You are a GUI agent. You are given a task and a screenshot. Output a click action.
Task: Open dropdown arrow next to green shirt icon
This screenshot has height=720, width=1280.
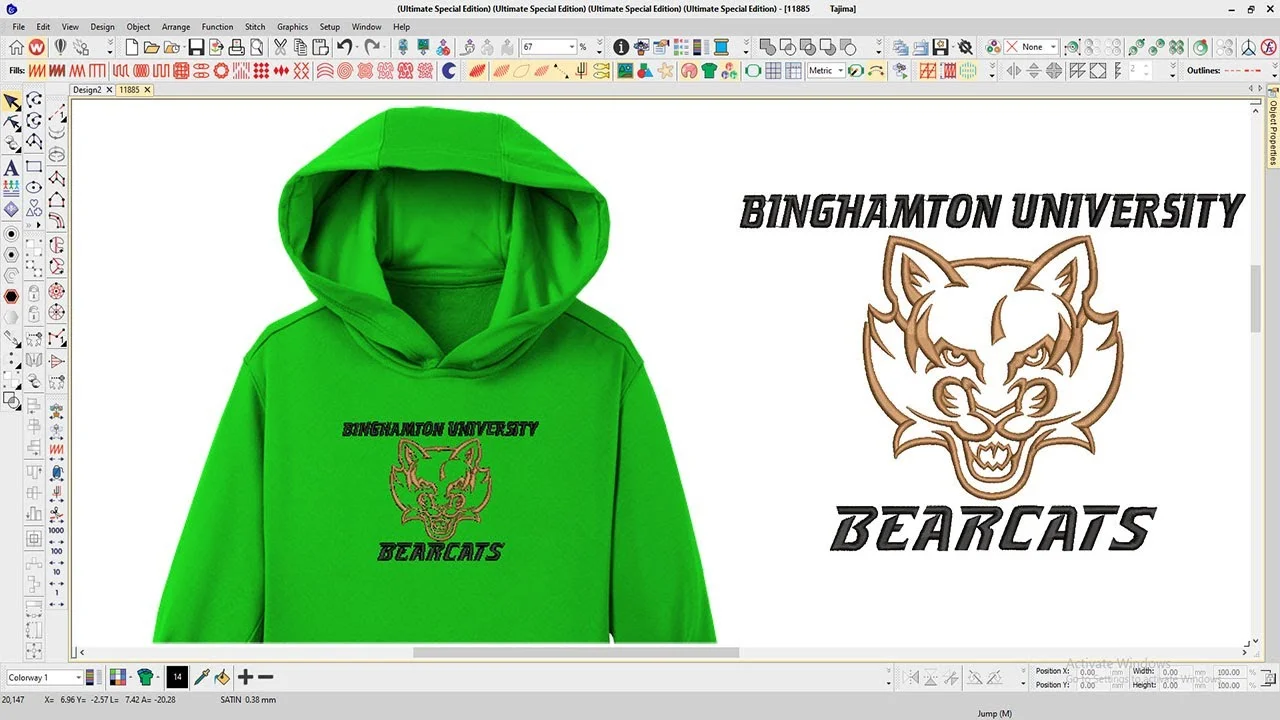click(159, 678)
